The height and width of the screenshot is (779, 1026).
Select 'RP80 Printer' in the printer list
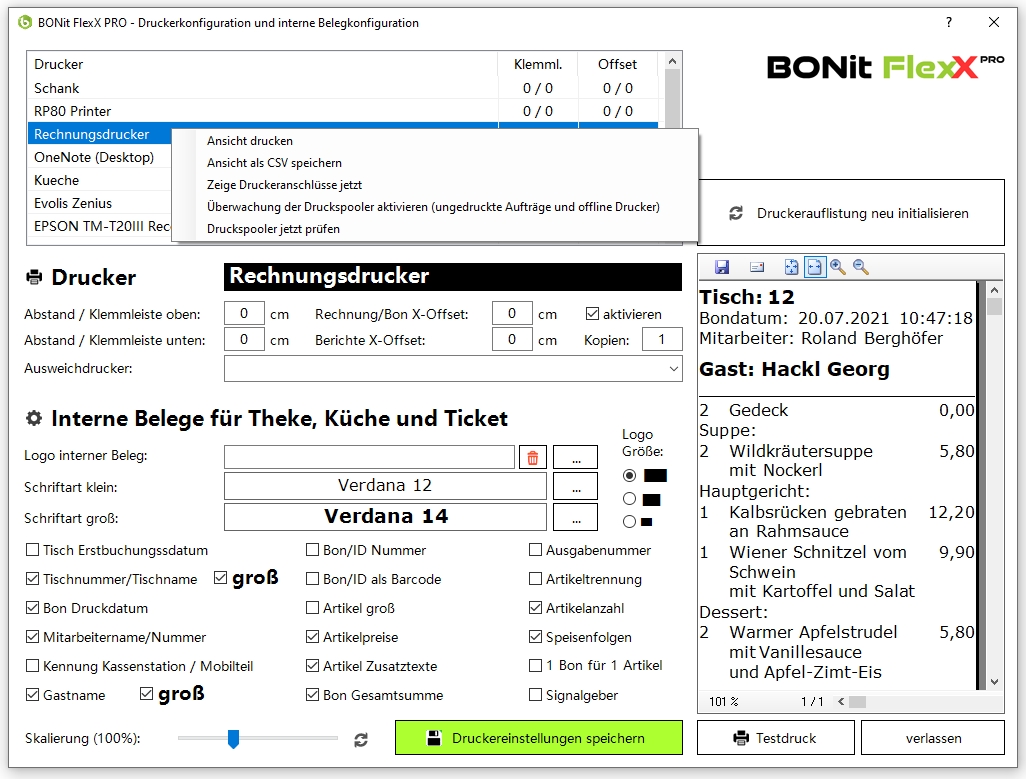[x=343, y=111]
